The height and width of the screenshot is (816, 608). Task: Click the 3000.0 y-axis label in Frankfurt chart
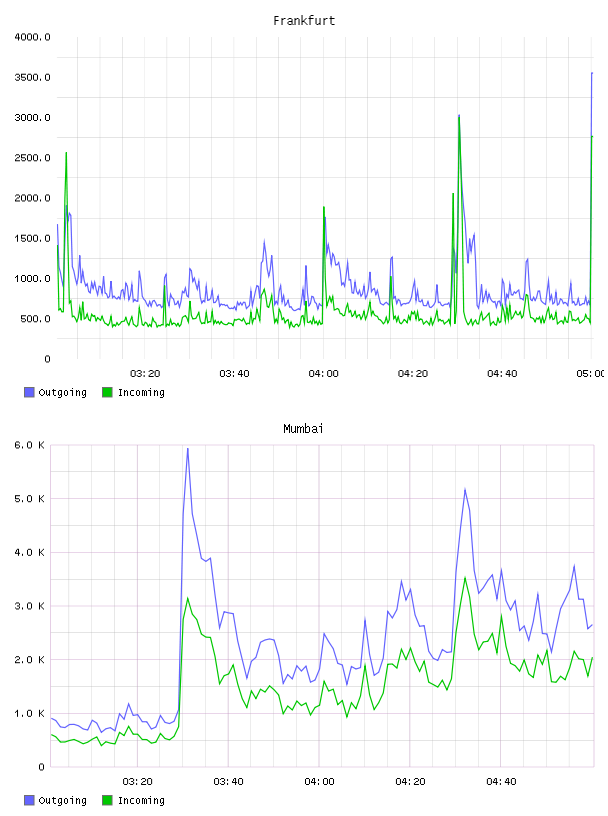pos(32,118)
